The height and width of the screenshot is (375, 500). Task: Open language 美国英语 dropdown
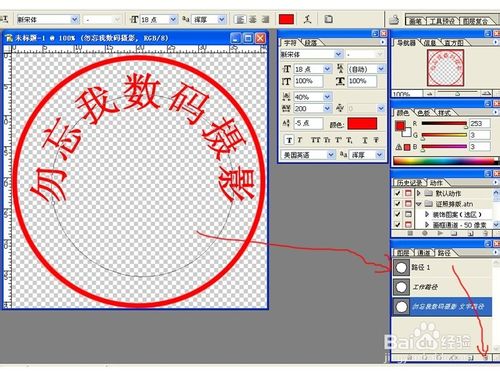click(x=331, y=155)
